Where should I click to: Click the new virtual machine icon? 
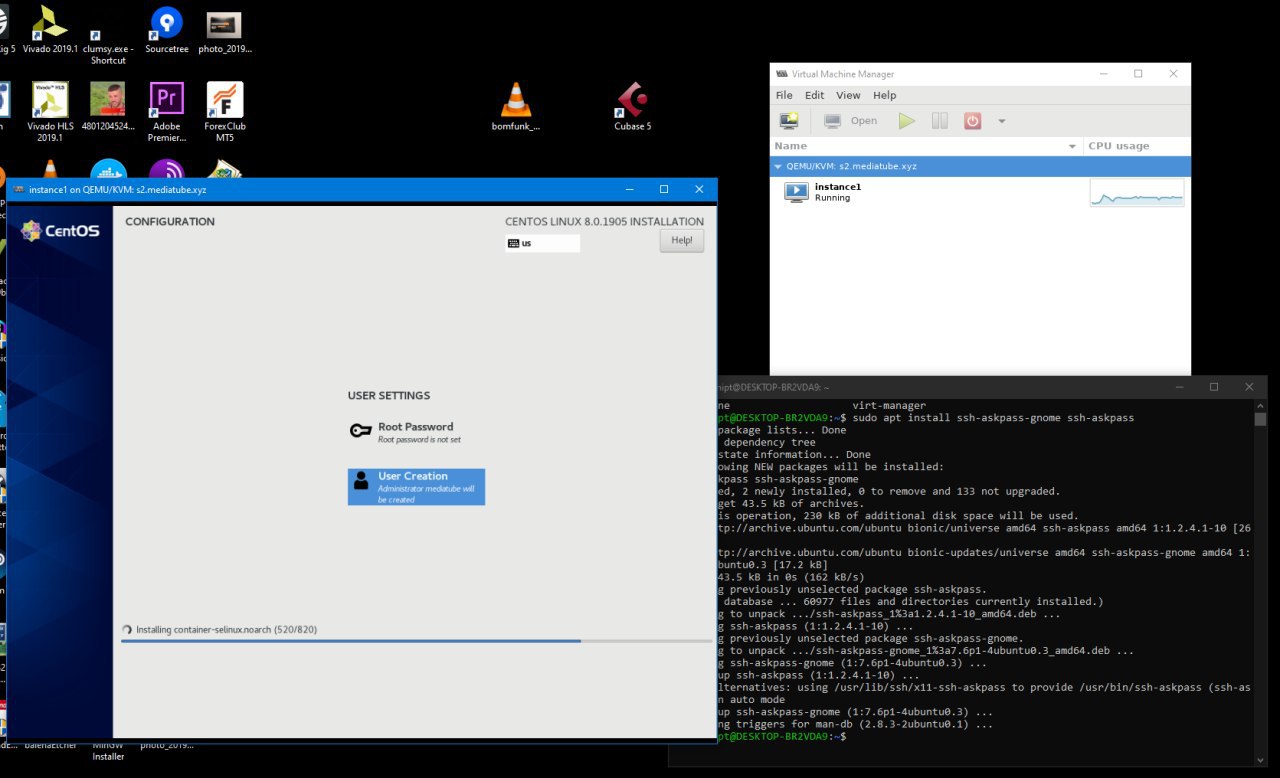[x=789, y=121]
